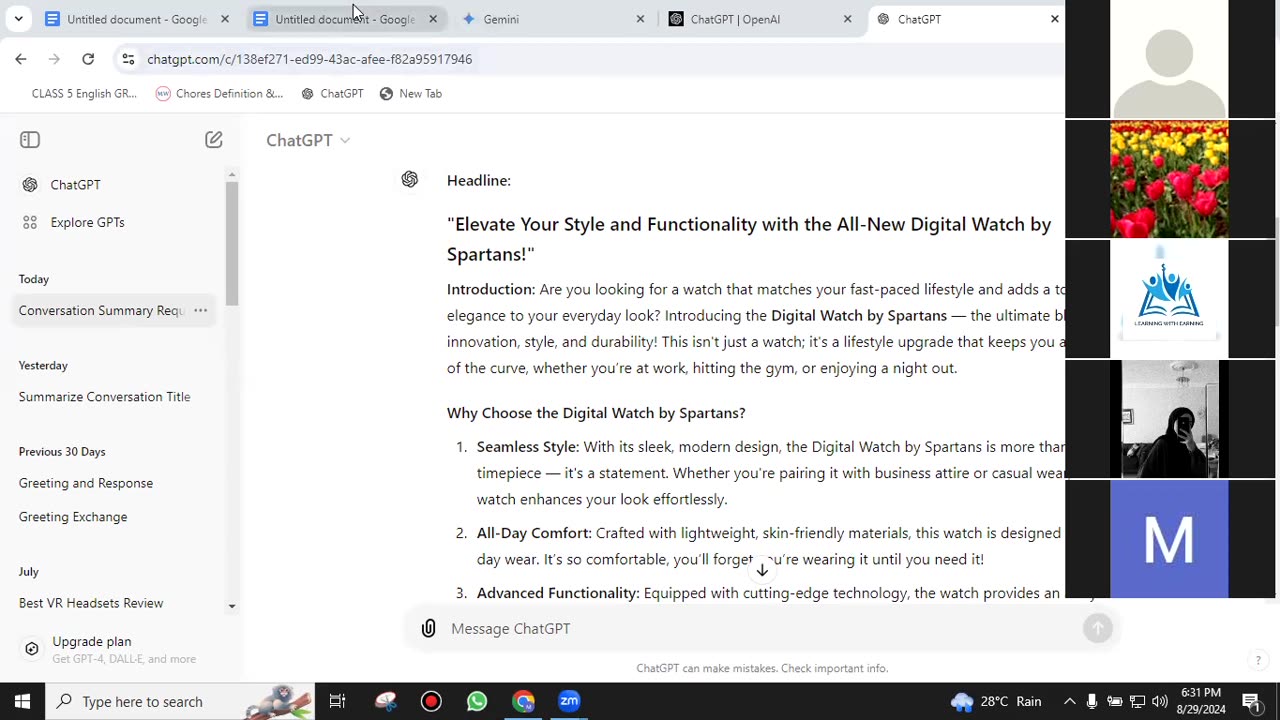Open Summarize Conversation Title chat

(x=105, y=397)
